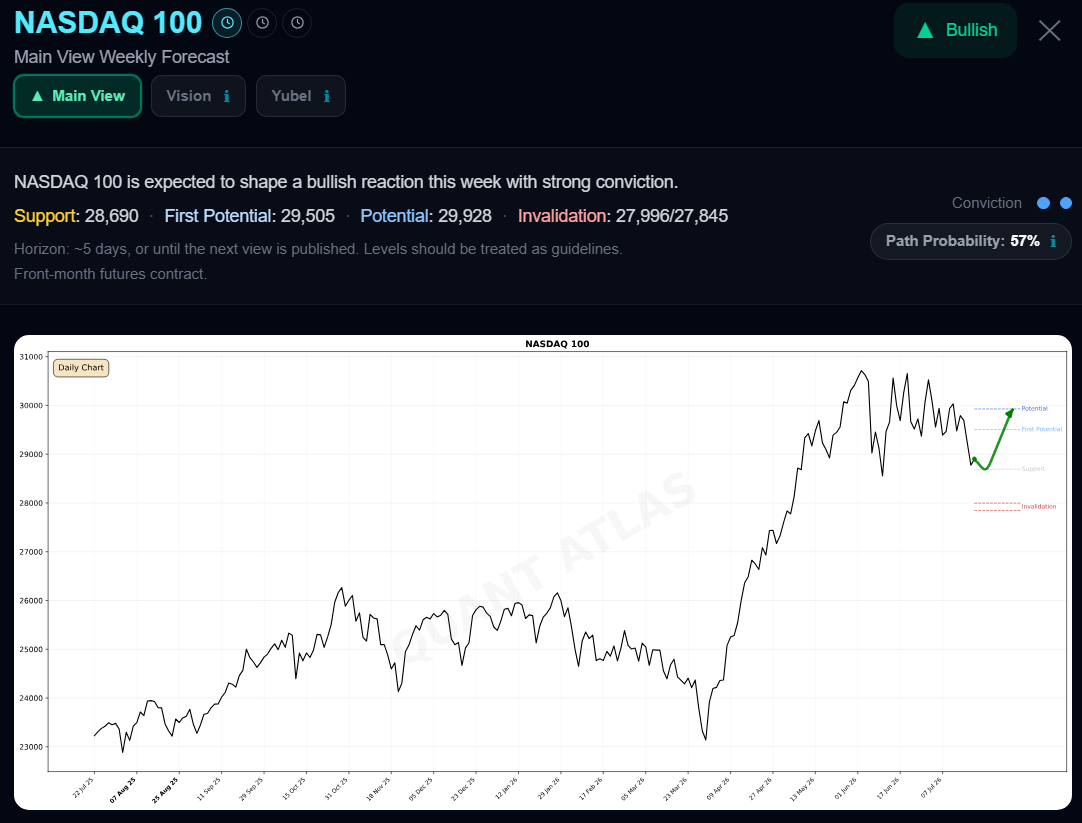Image resolution: width=1082 pixels, height=823 pixels.
Task: Click the 25 Aug 25 date label
Action: pos(166,790)
